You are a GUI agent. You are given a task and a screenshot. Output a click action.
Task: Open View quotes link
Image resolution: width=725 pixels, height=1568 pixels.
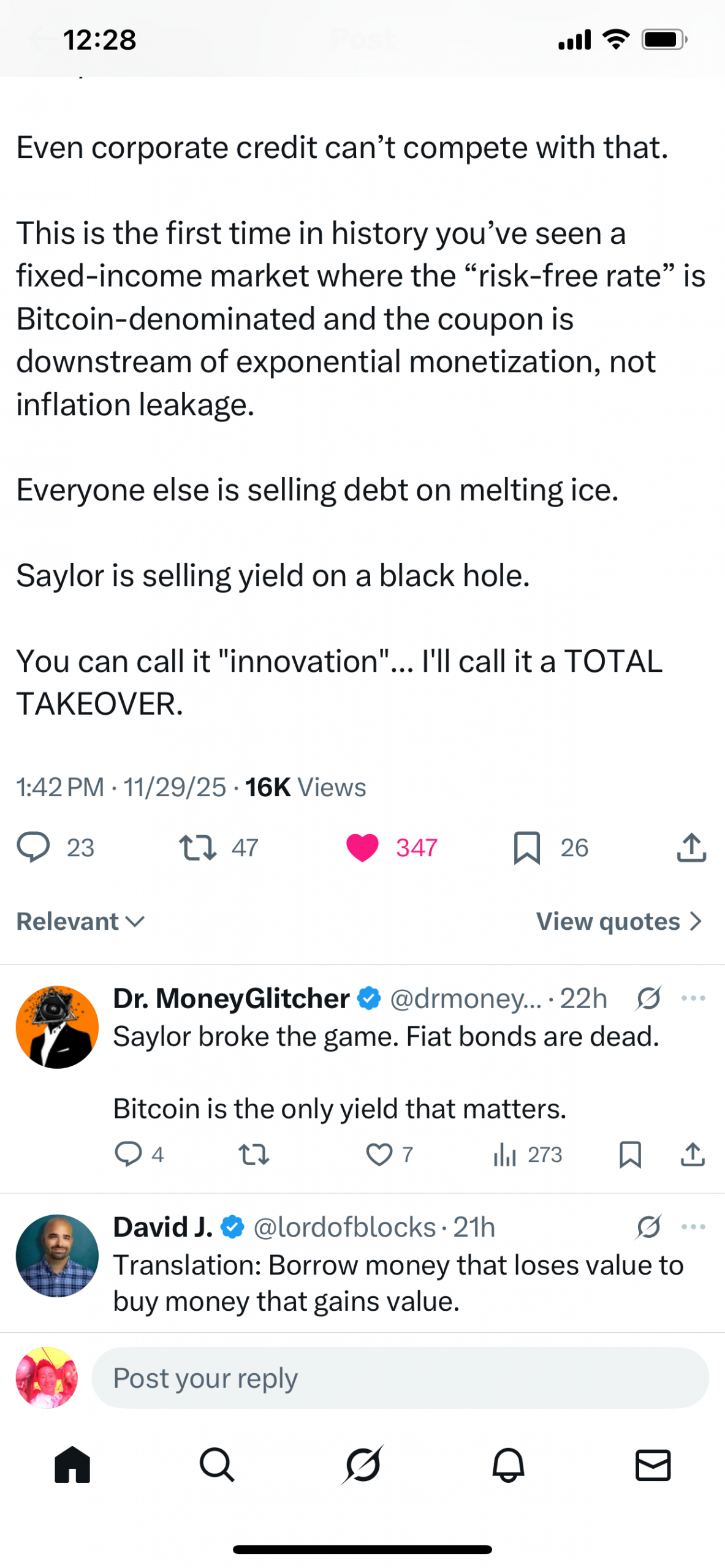point(618,921)
